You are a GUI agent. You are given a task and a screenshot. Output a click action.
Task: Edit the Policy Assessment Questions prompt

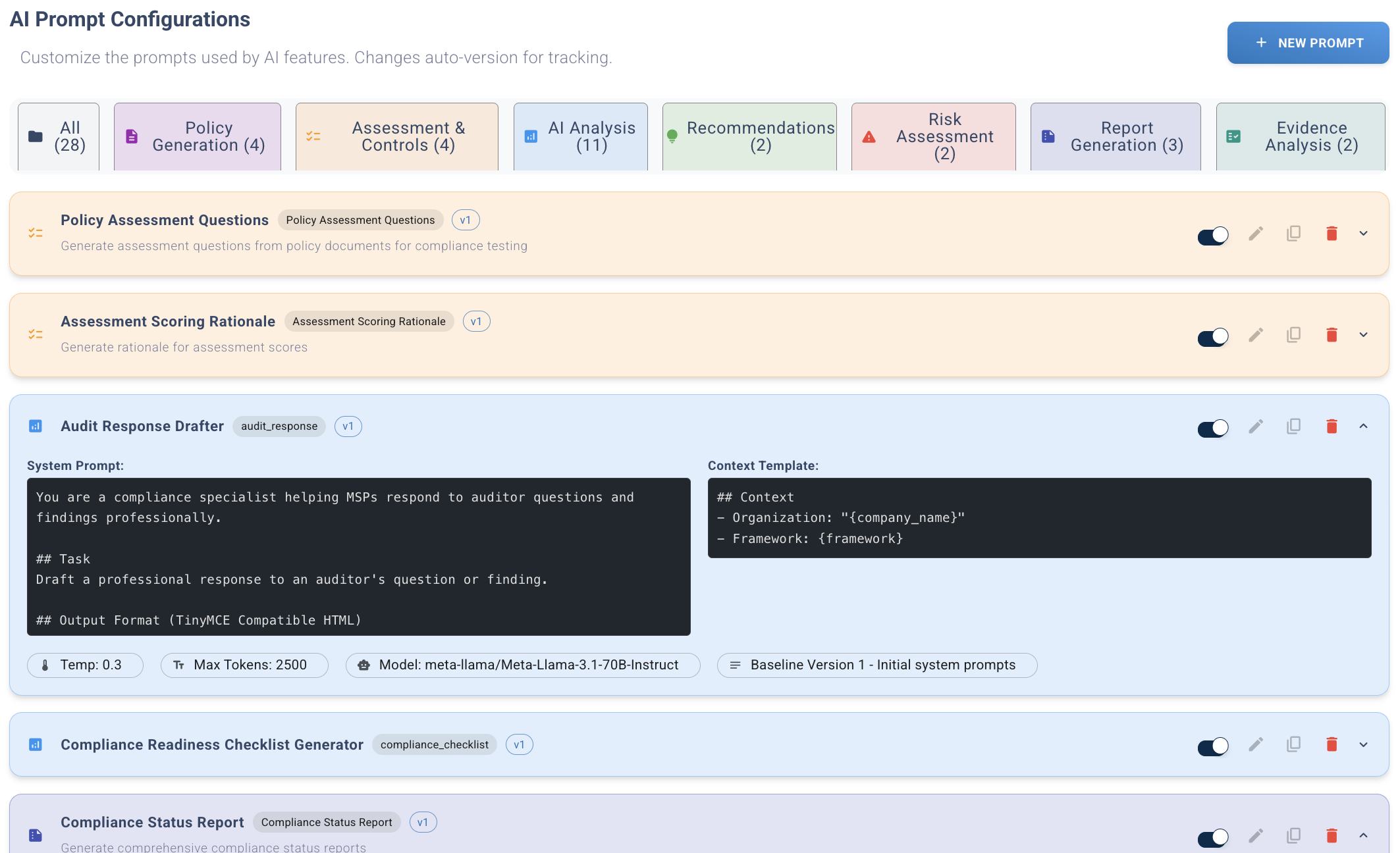[1256, 234]
